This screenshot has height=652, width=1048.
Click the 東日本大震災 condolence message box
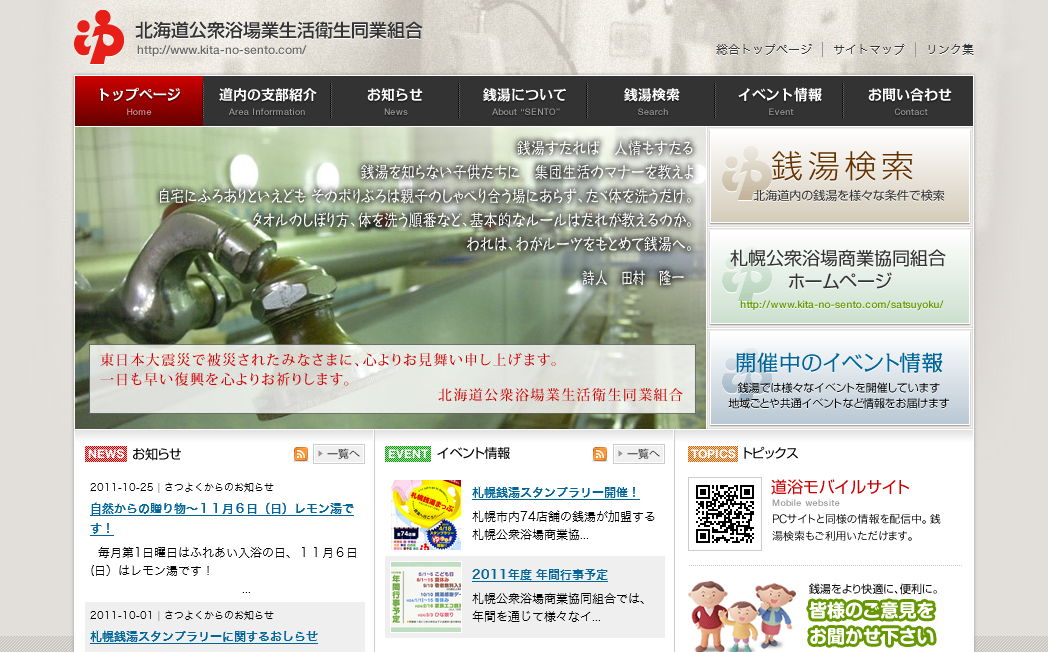click(392, 379)
